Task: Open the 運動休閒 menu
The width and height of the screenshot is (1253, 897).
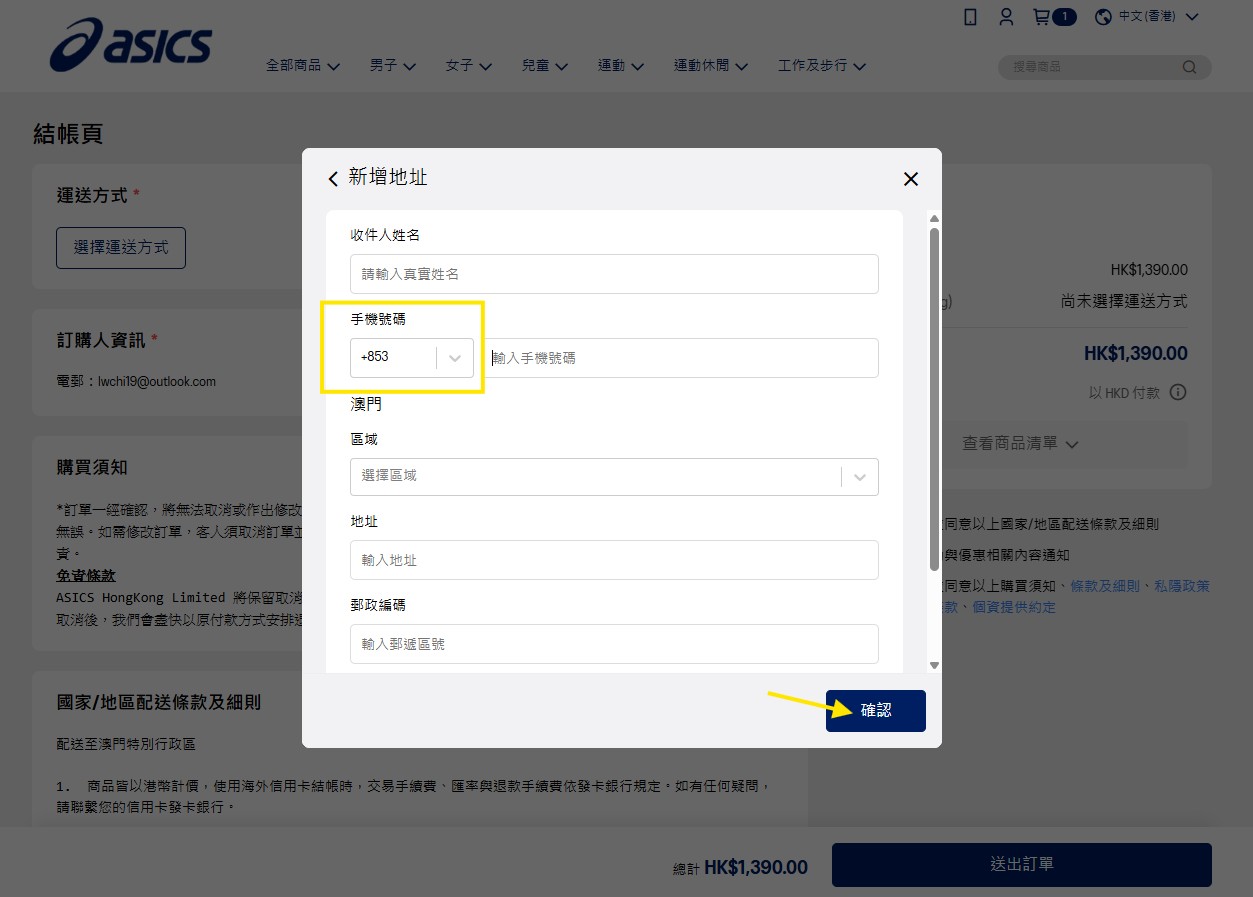Action: click(711, 65)
